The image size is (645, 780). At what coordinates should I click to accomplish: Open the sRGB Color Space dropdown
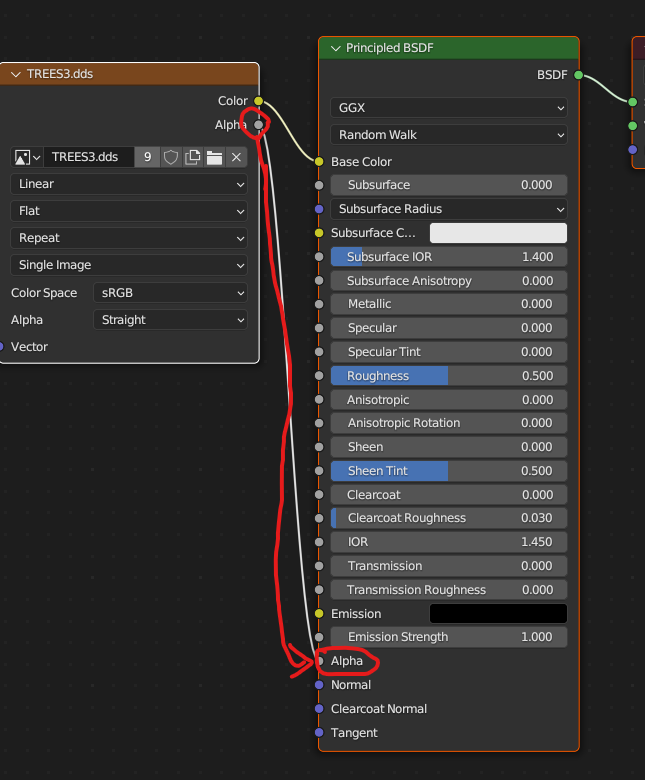point(170,292)
